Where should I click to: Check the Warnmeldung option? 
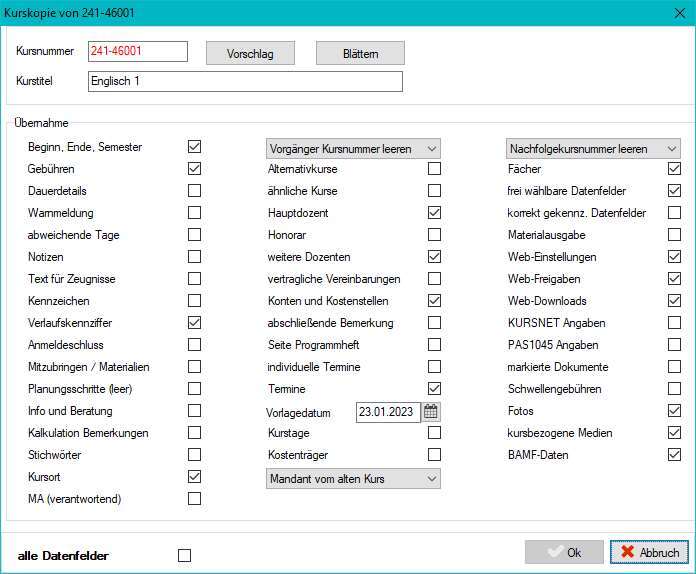(194, 213)
